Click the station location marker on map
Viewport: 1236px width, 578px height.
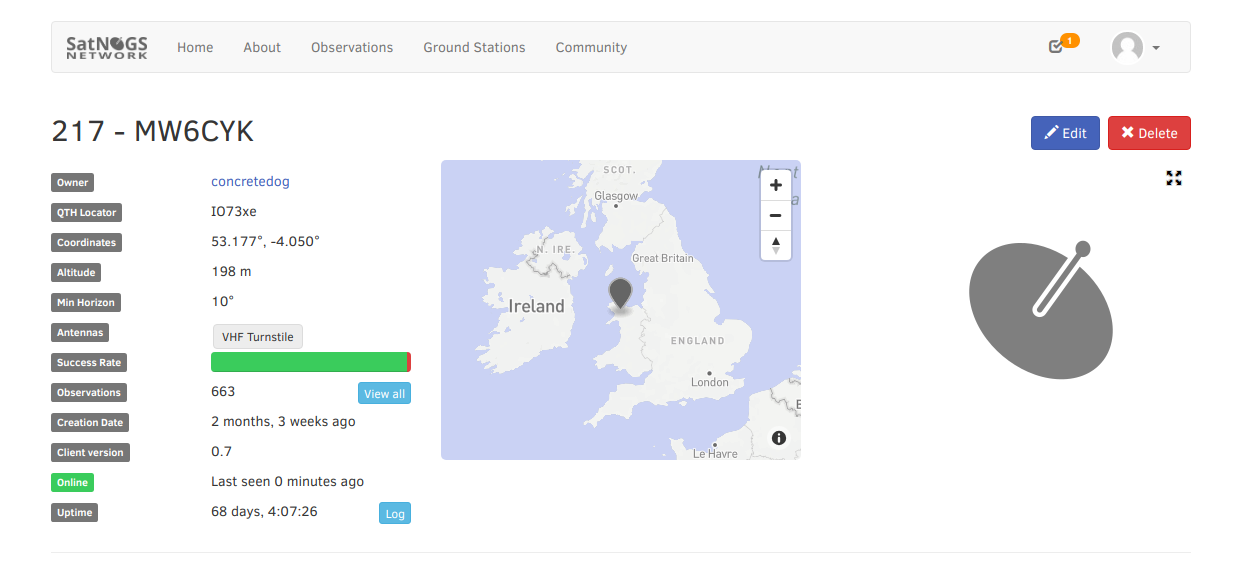(621, 293)
